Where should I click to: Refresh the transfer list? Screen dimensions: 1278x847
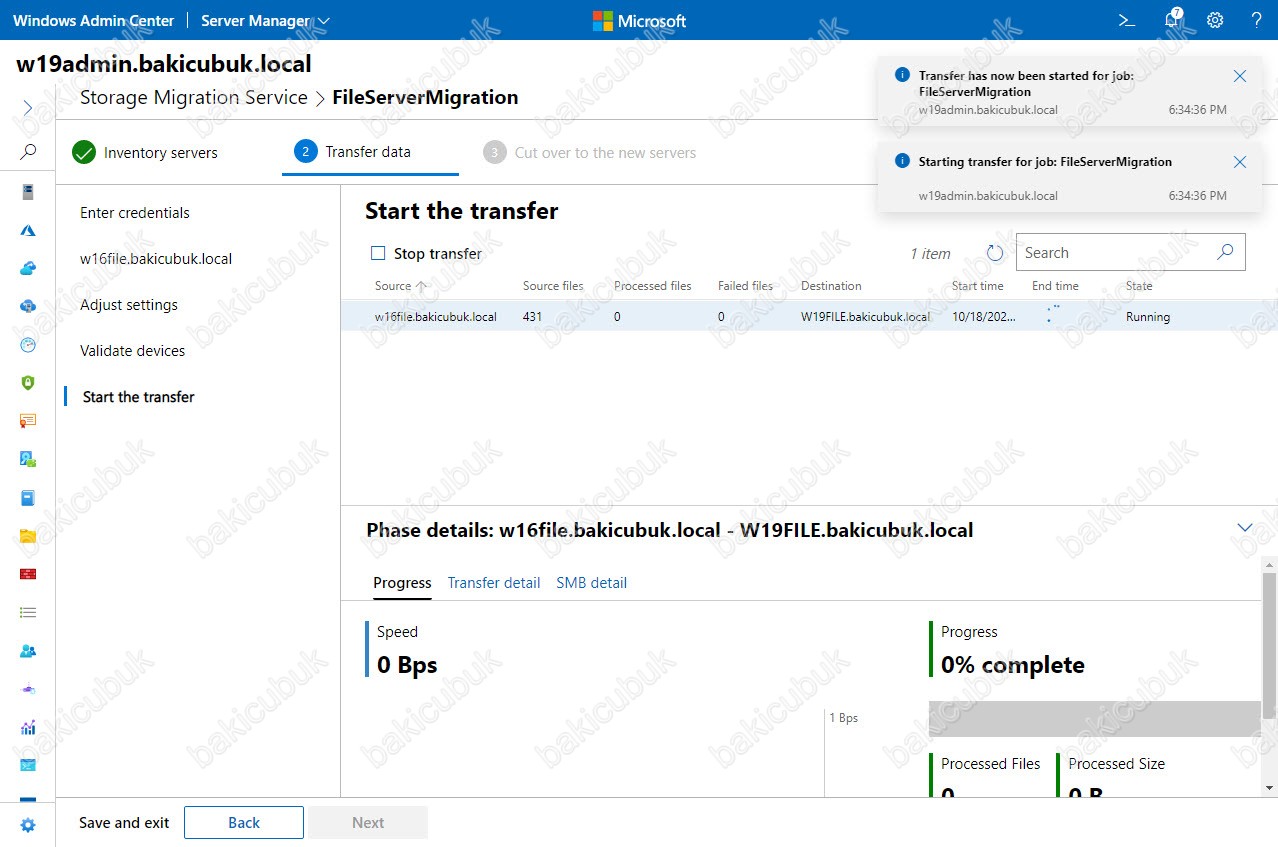click(x=995, y=253)
